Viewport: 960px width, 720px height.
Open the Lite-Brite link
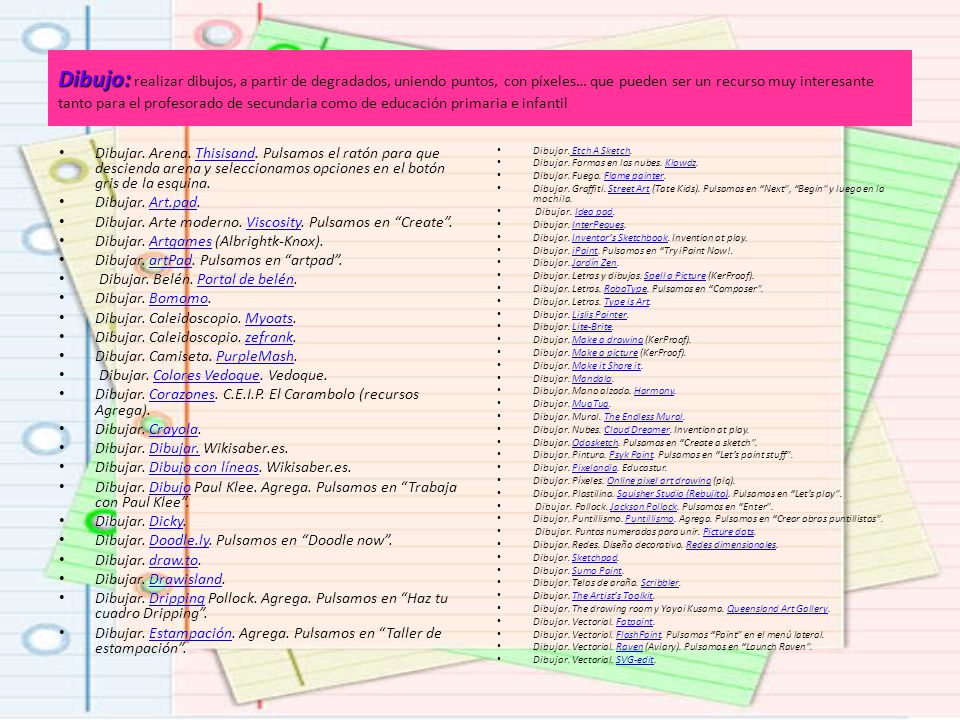(592, 327)
